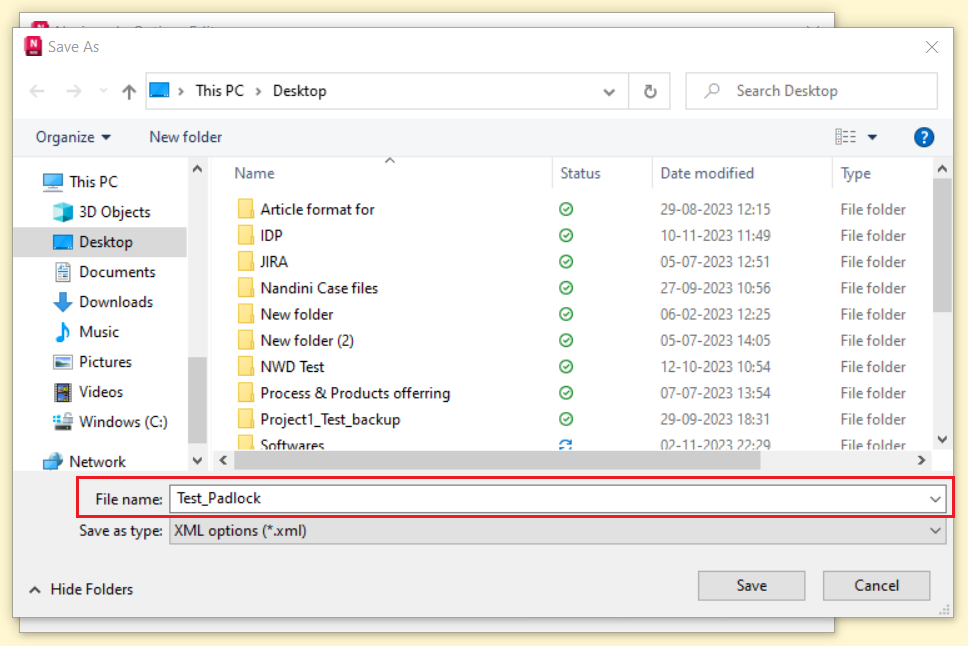Change the view layout icon
This screenshot has height=646, width=968.
point(845,137)
